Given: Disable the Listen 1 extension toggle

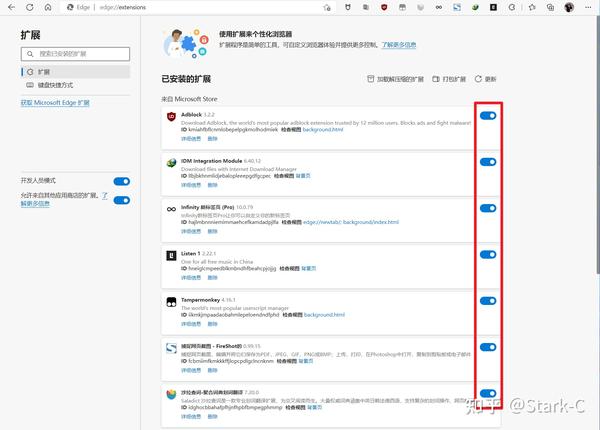Looking at the screenshot, I should click(488, 254).
